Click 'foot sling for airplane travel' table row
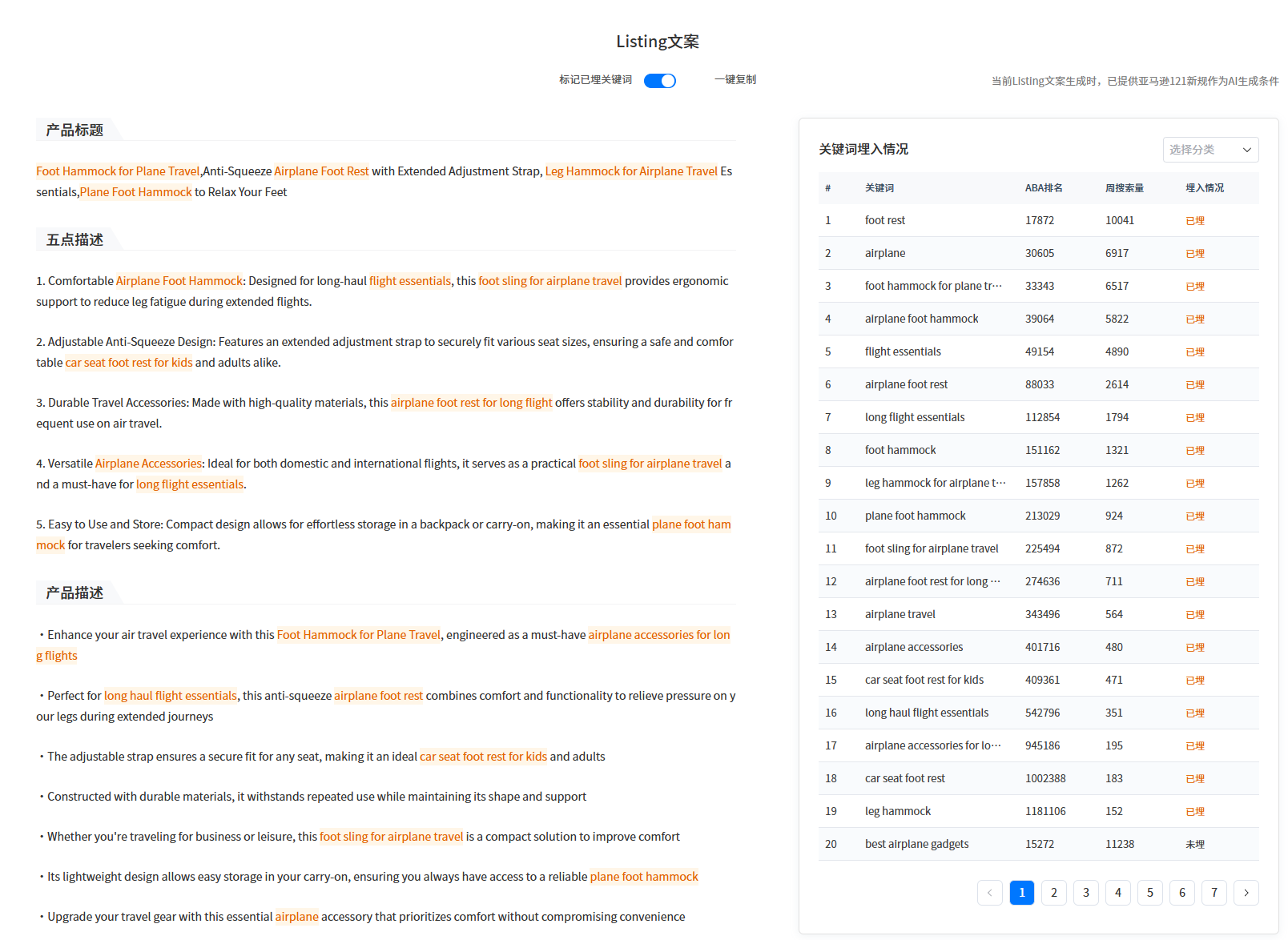 pyautogui.click(x=1039, y=548)
